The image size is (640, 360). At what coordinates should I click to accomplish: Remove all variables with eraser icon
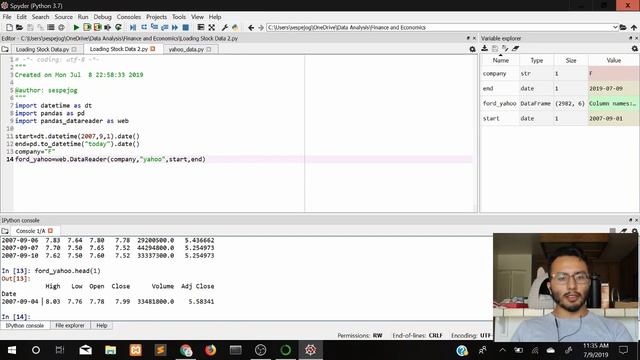coord(516,48)
